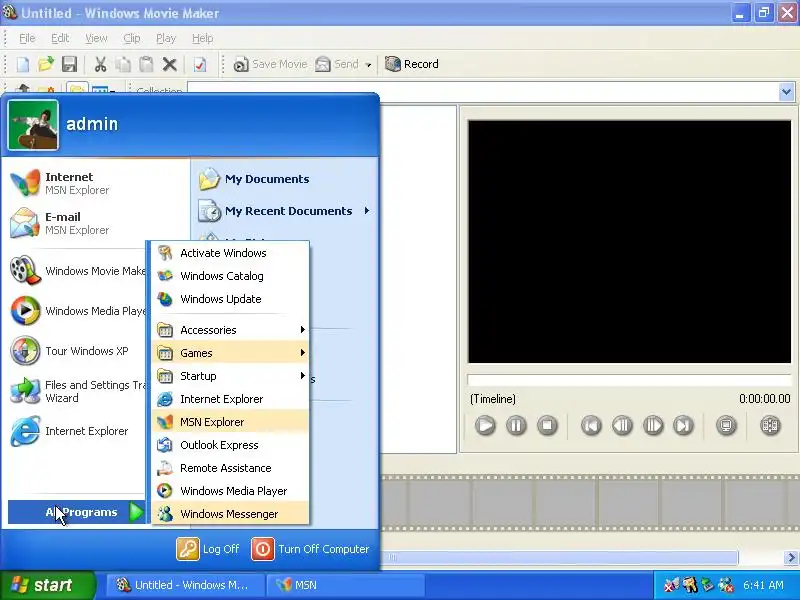This screenshot has height=600, width=800.
Task: Expand the Games submenu
Action: click(x=230, y=353)
